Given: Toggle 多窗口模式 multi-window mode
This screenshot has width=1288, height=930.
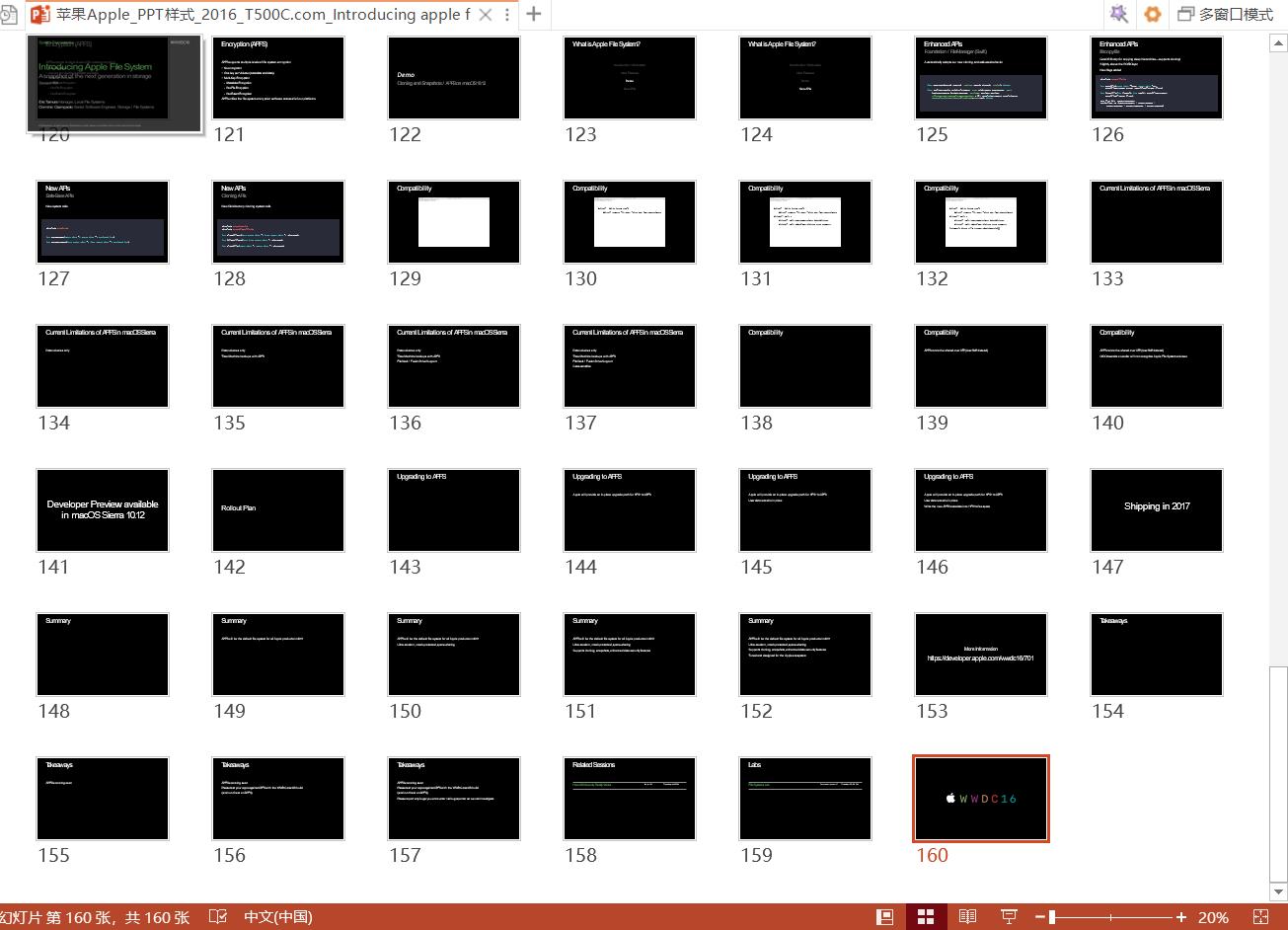Looking at the screenshot, I should click(1225, 14).
